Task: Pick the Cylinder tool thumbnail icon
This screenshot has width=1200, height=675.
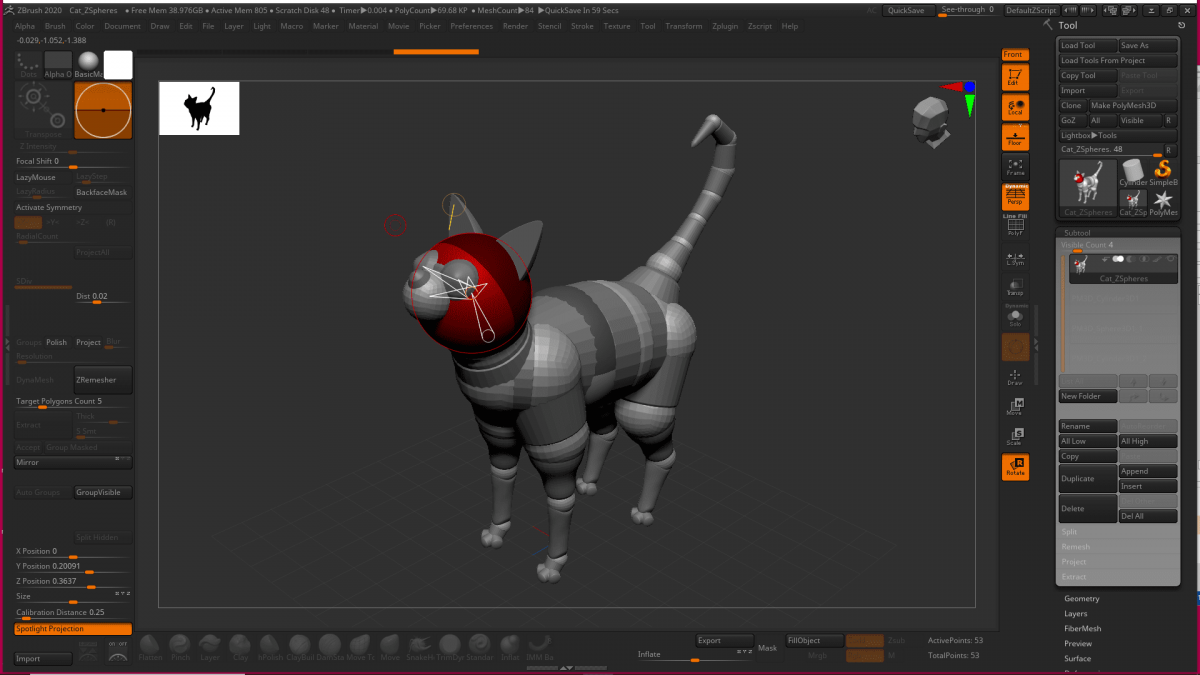Action: tap(1133, 172)
